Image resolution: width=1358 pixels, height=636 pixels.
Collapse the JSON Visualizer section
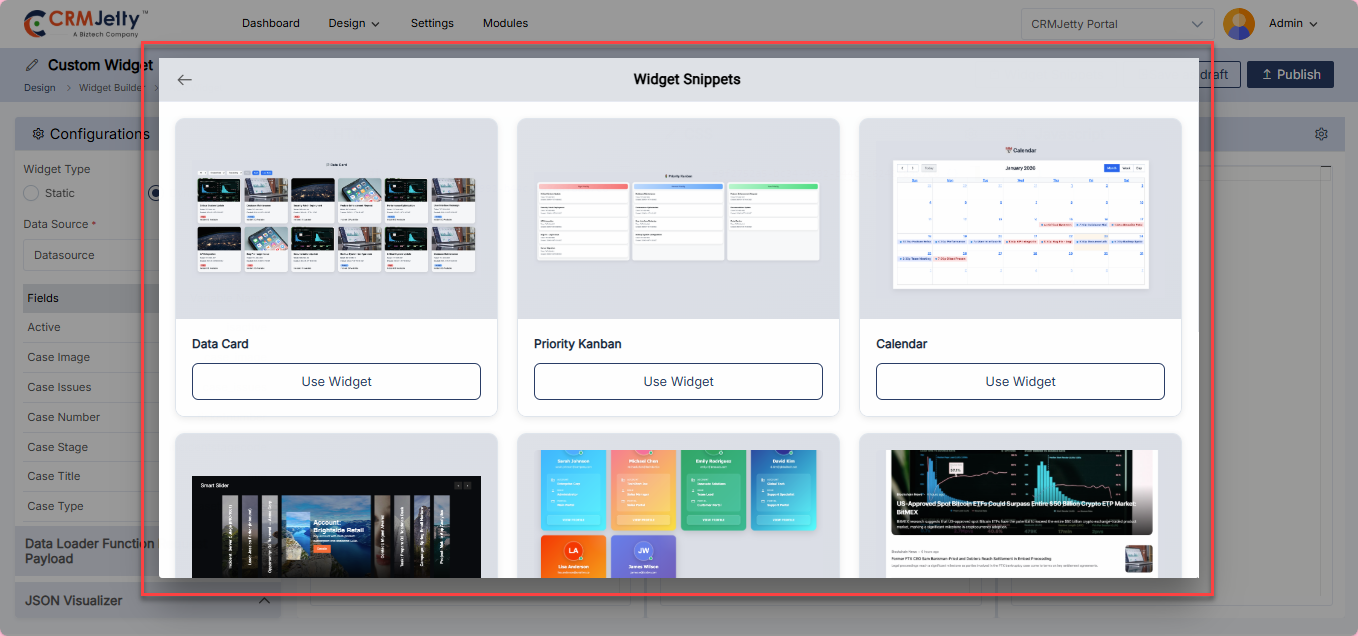coord(264,601)
